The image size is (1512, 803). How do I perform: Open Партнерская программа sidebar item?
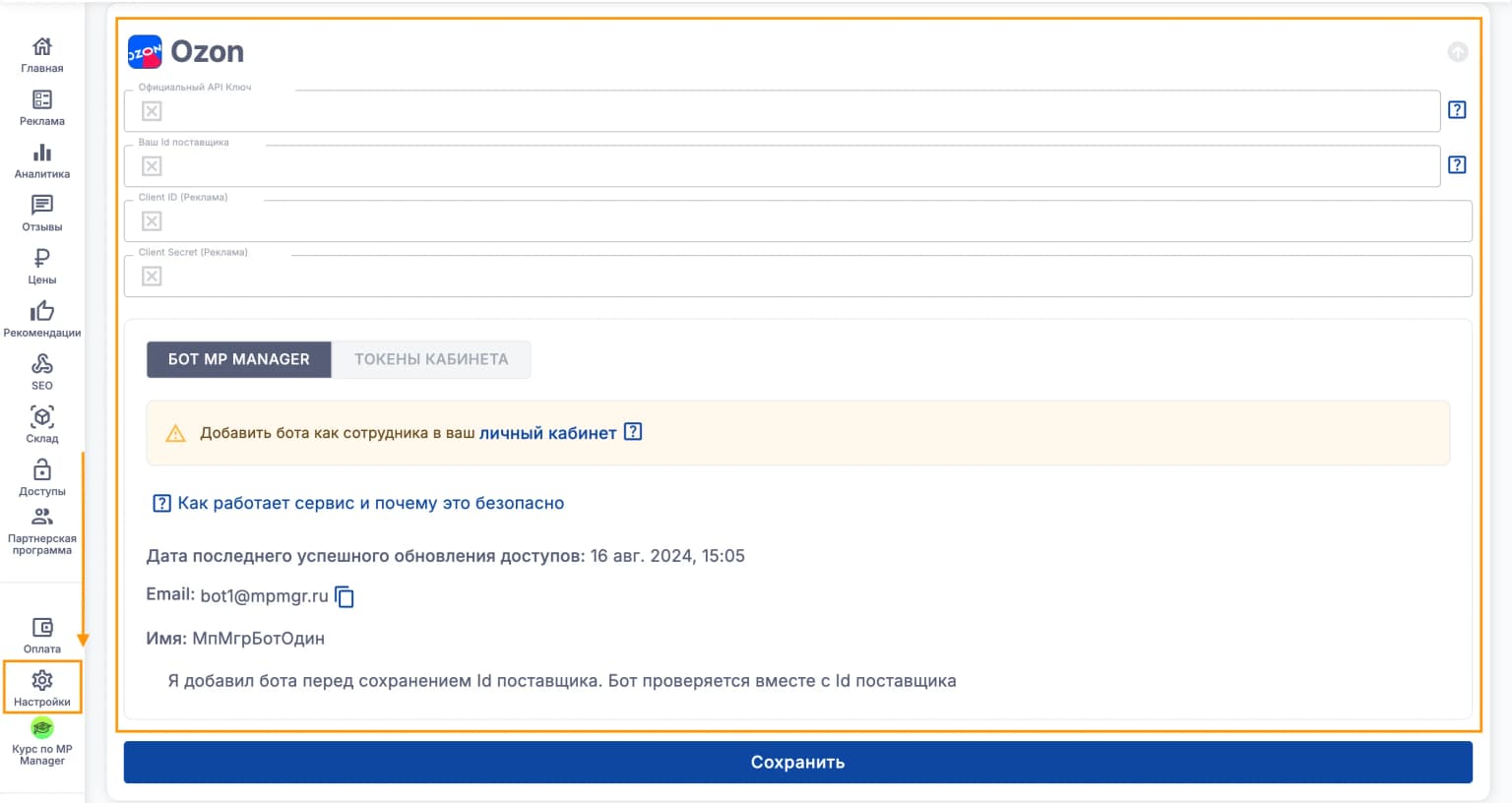pos(42,531)
